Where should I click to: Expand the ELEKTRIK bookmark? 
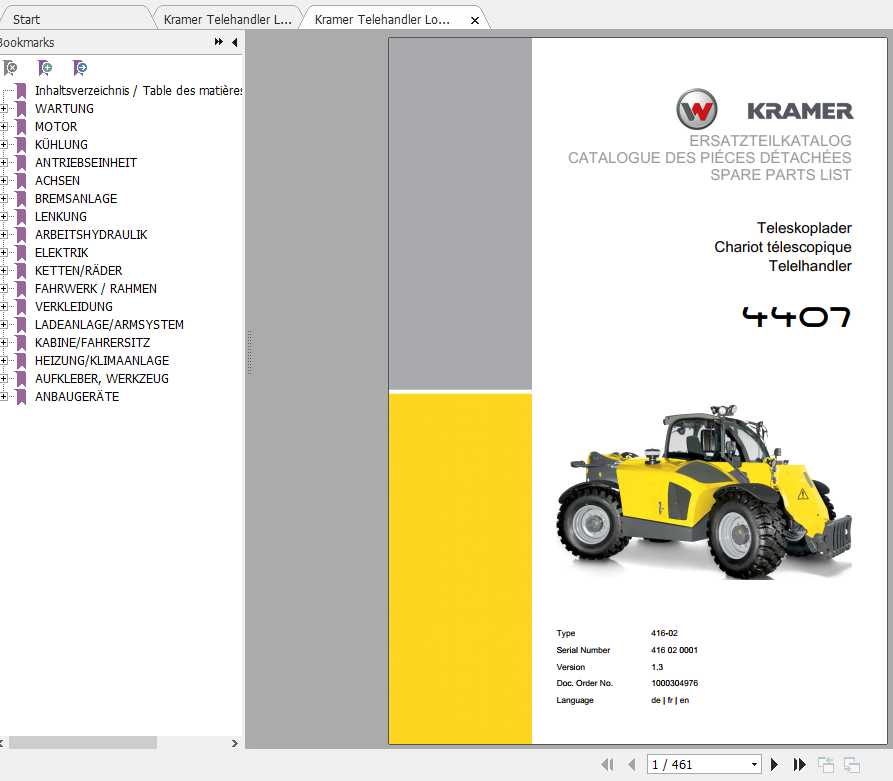click(x=3, y=252)
